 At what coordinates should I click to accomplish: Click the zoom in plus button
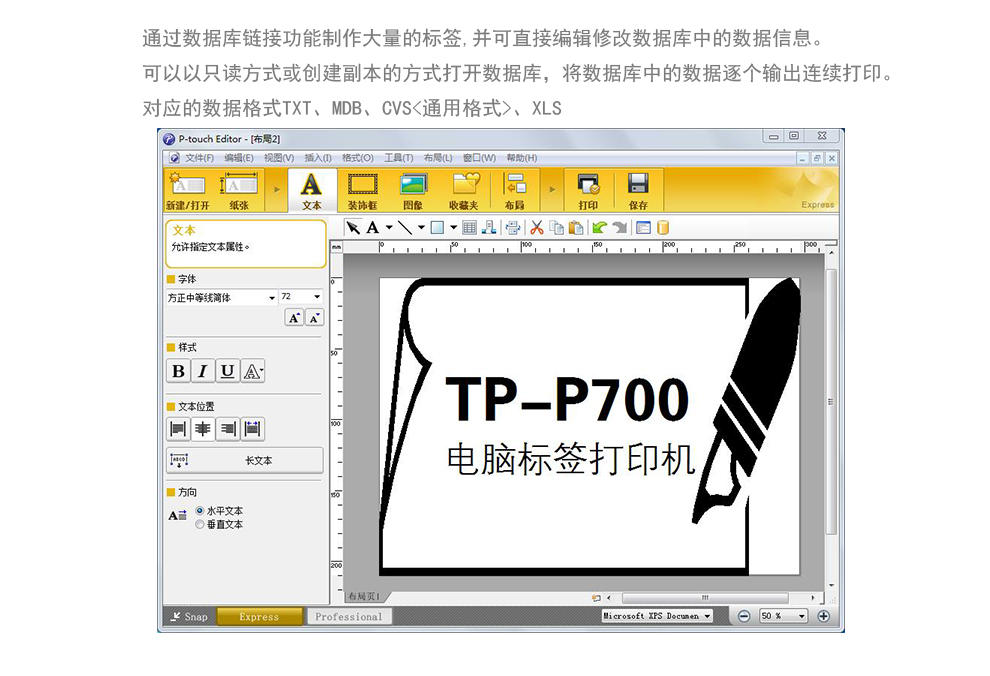click(823, 616)
